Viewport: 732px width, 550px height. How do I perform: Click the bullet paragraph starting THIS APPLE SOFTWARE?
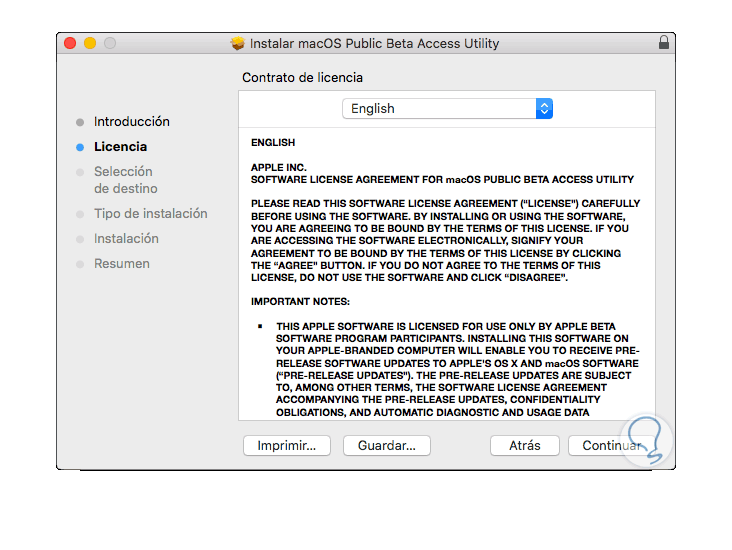pos(458,369)
